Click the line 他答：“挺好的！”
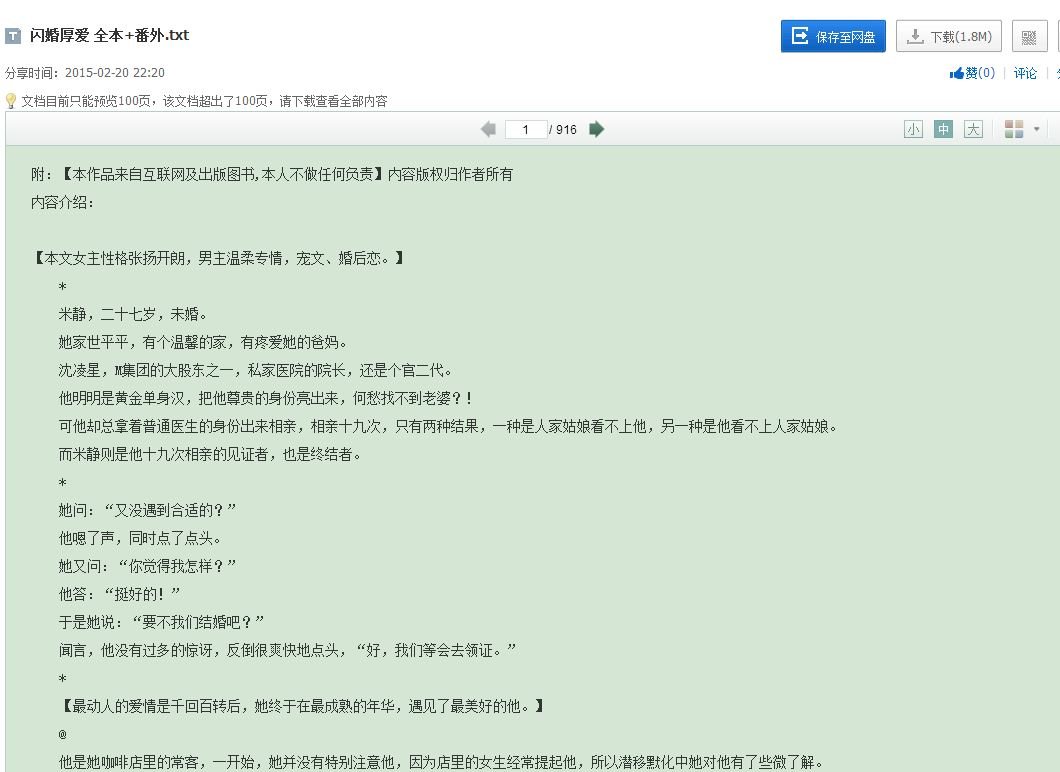The width and height of the screenshot is (1060, 772). tap(120, 594)
